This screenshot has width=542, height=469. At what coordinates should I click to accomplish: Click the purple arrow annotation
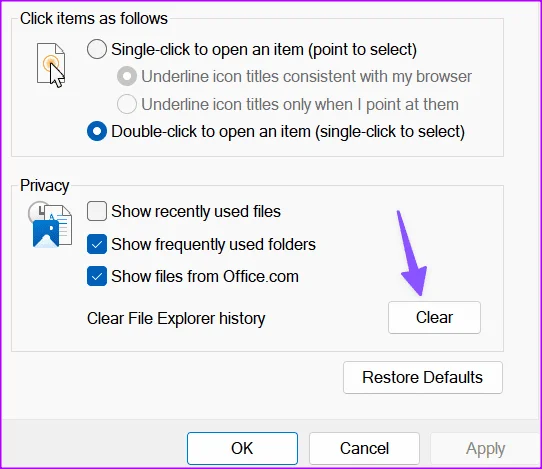coord(412,253)
